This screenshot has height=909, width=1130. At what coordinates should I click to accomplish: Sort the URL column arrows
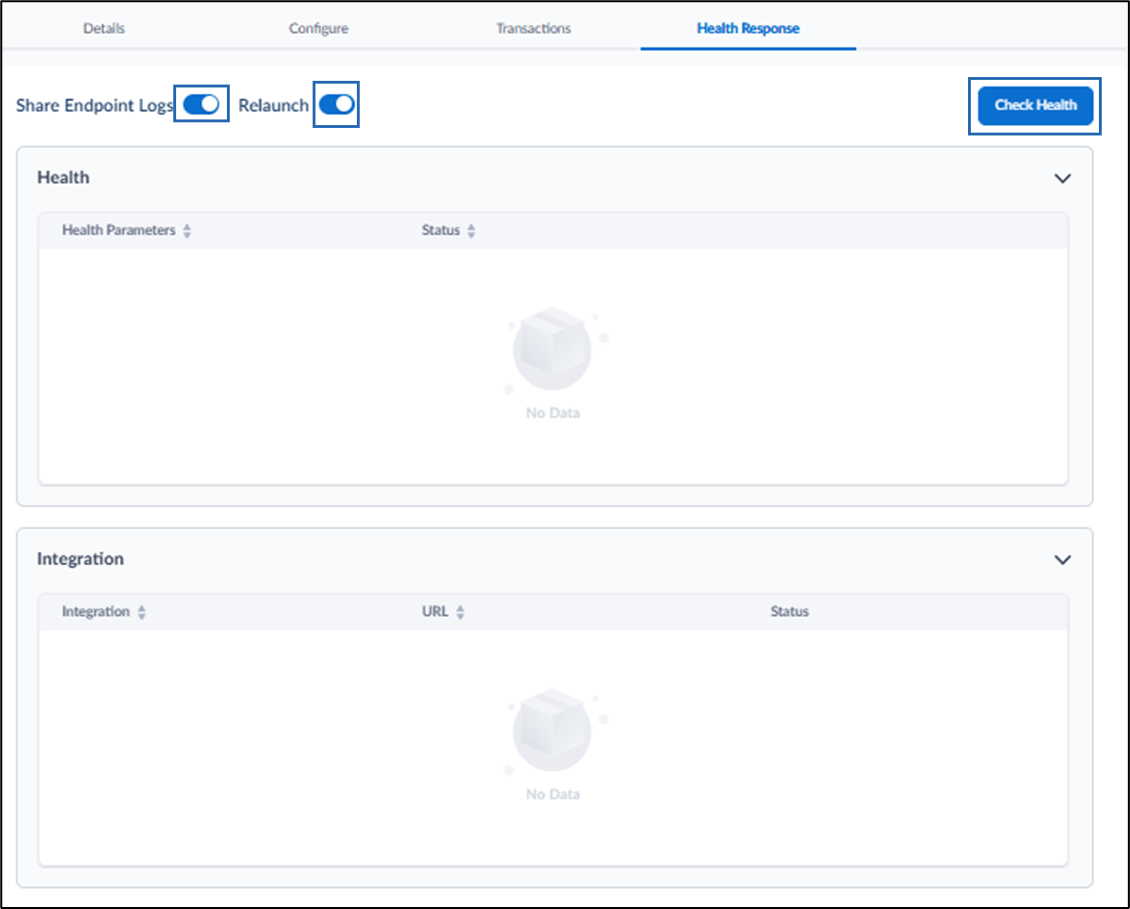(x=461, y=612)
